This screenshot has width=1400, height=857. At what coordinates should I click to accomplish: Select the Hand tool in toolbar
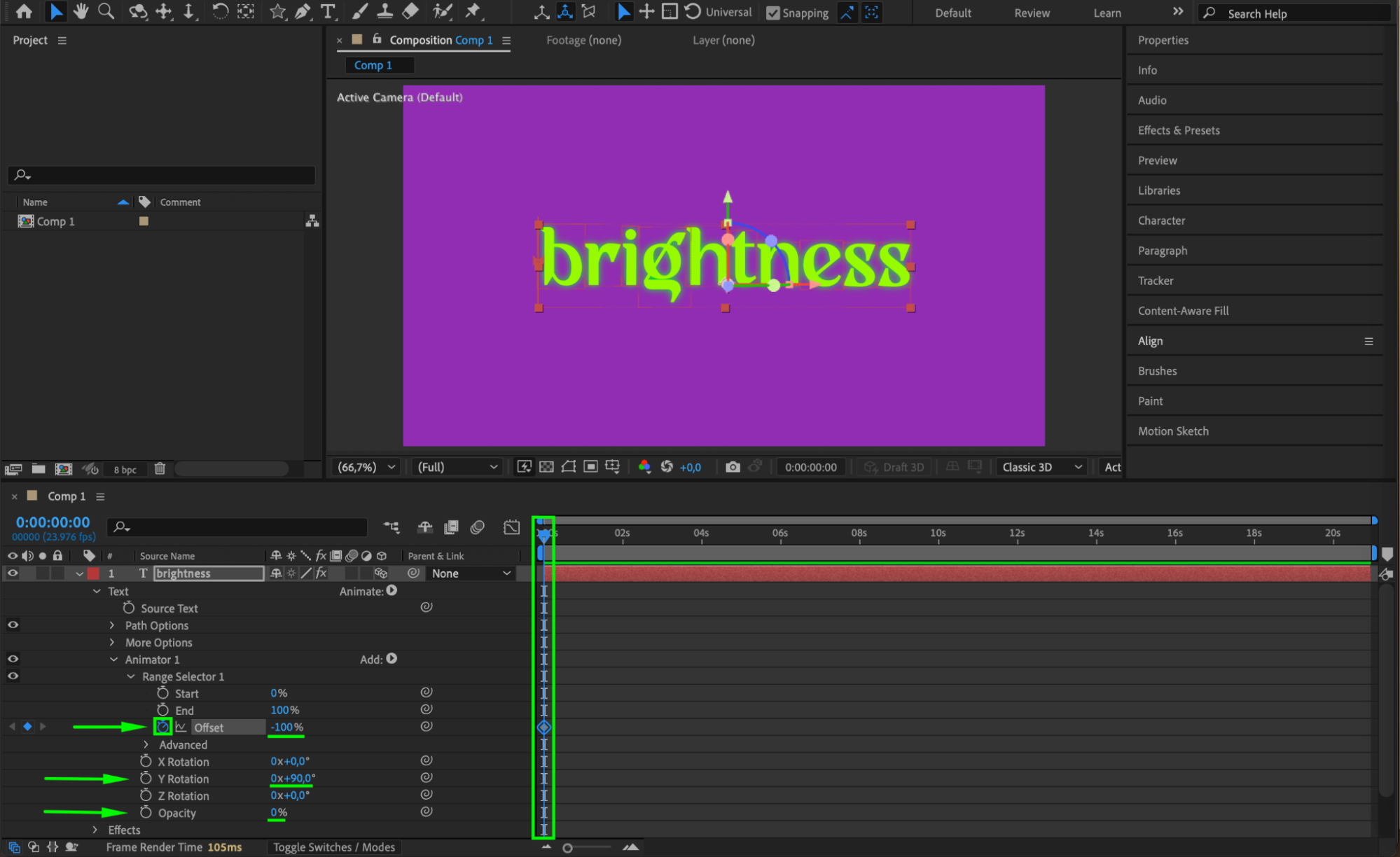(x=81, y=11)
